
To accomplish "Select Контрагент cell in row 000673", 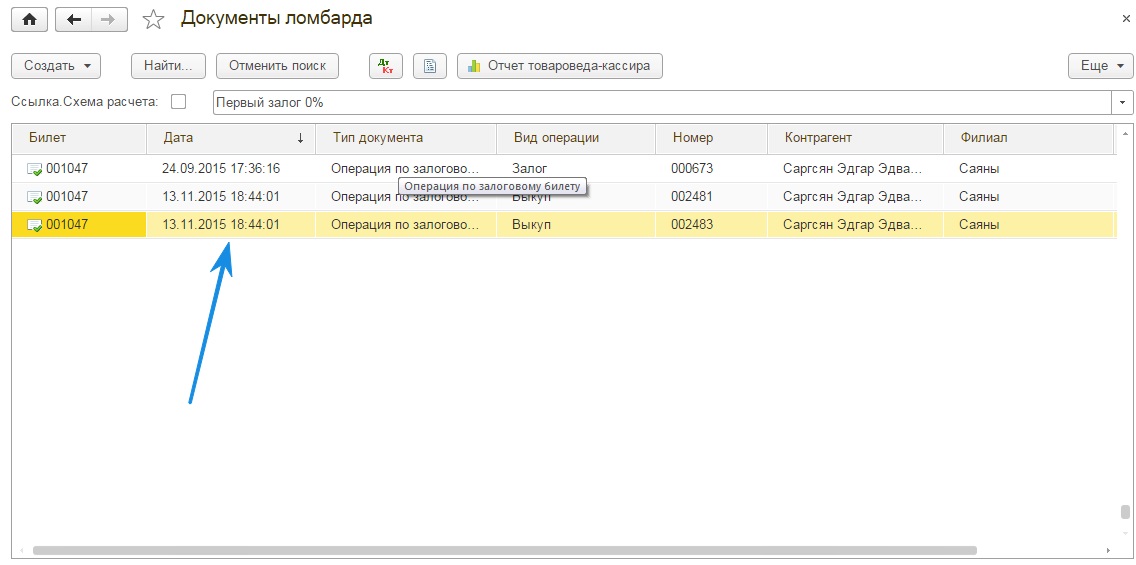I will (856, 169).
